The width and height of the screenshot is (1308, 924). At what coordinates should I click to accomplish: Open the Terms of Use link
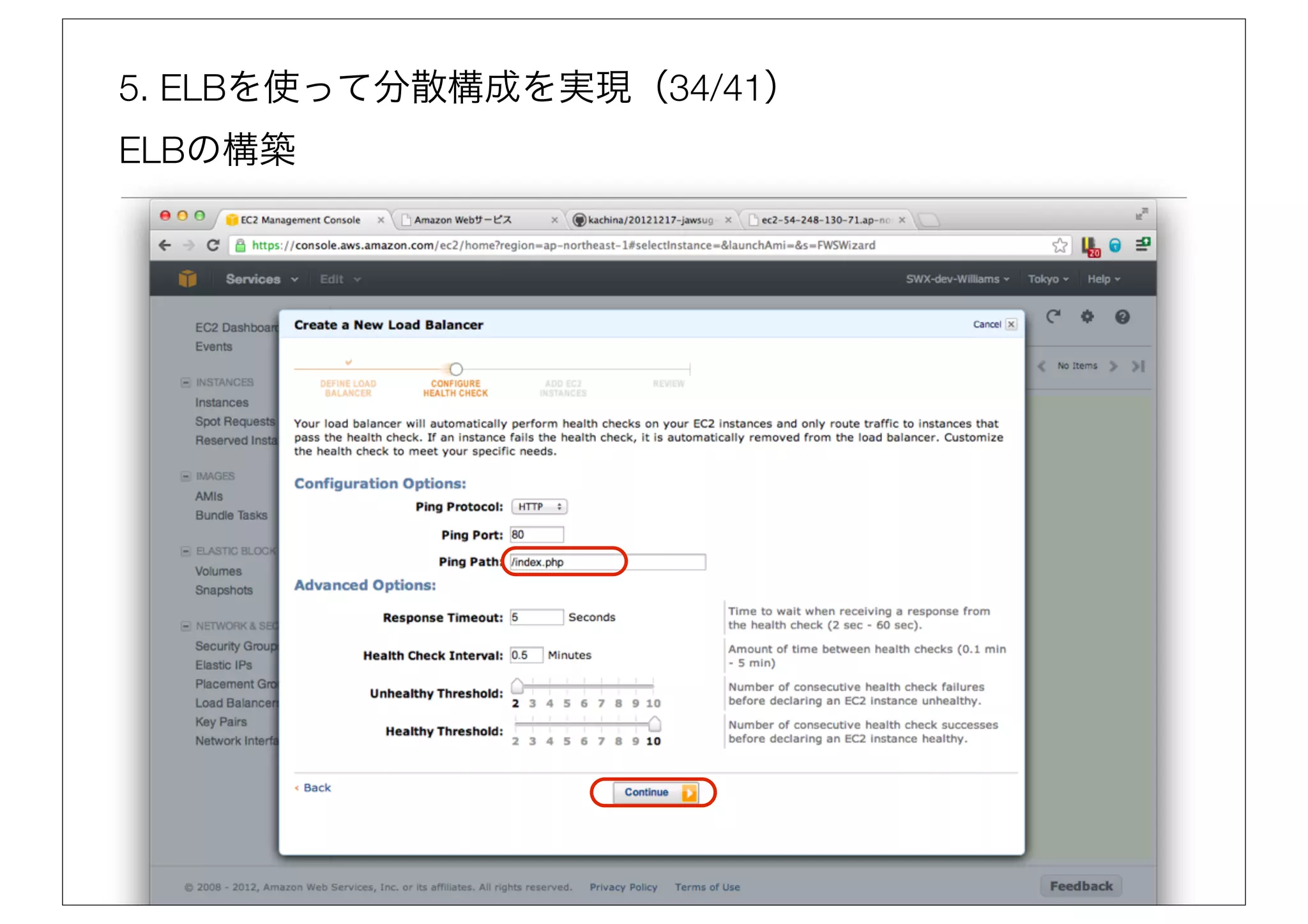(707, 887)
